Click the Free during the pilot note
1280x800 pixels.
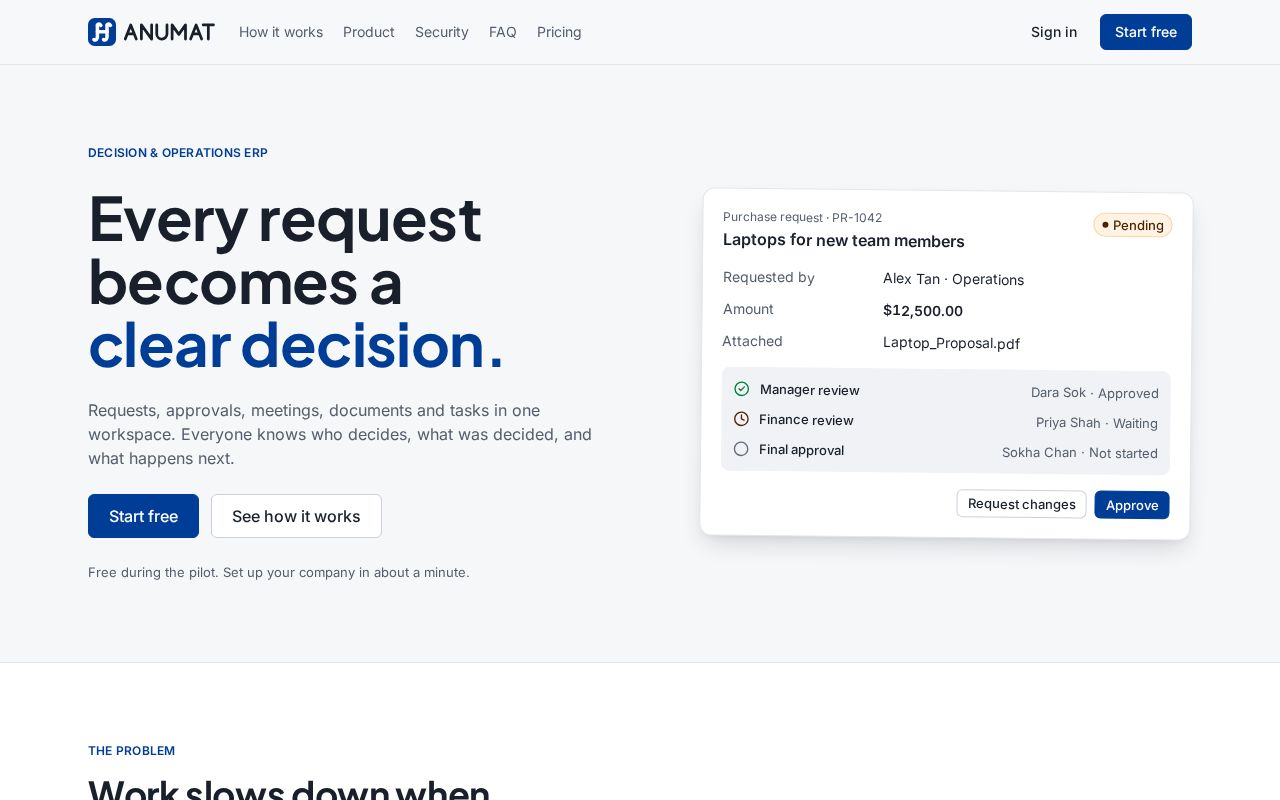tap(279, 572)
